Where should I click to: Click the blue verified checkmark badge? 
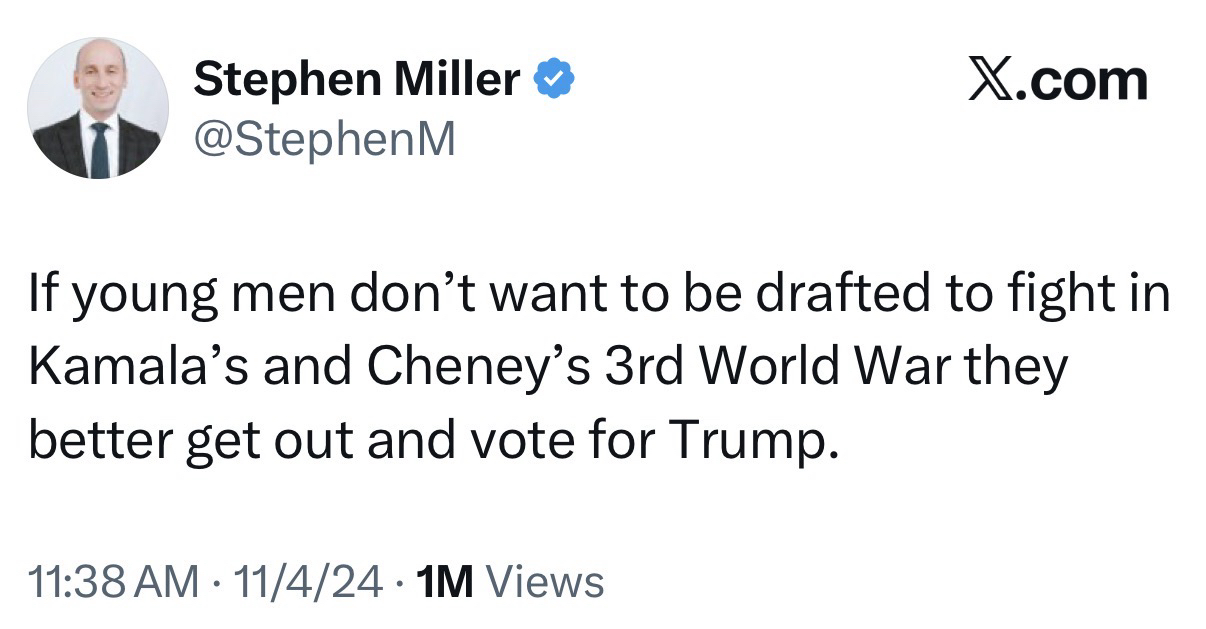(553, 79)
